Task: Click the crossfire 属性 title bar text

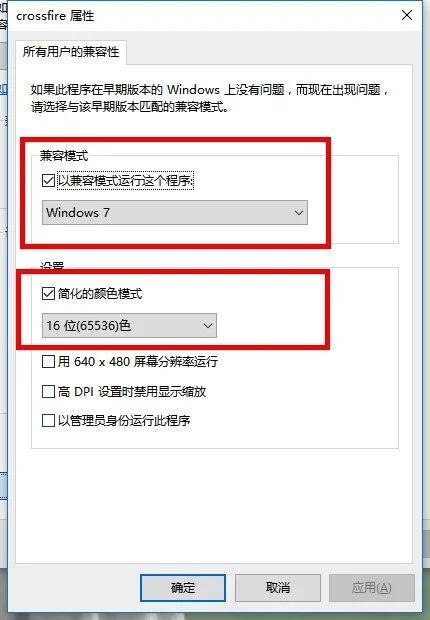Action: coord(55,16)
